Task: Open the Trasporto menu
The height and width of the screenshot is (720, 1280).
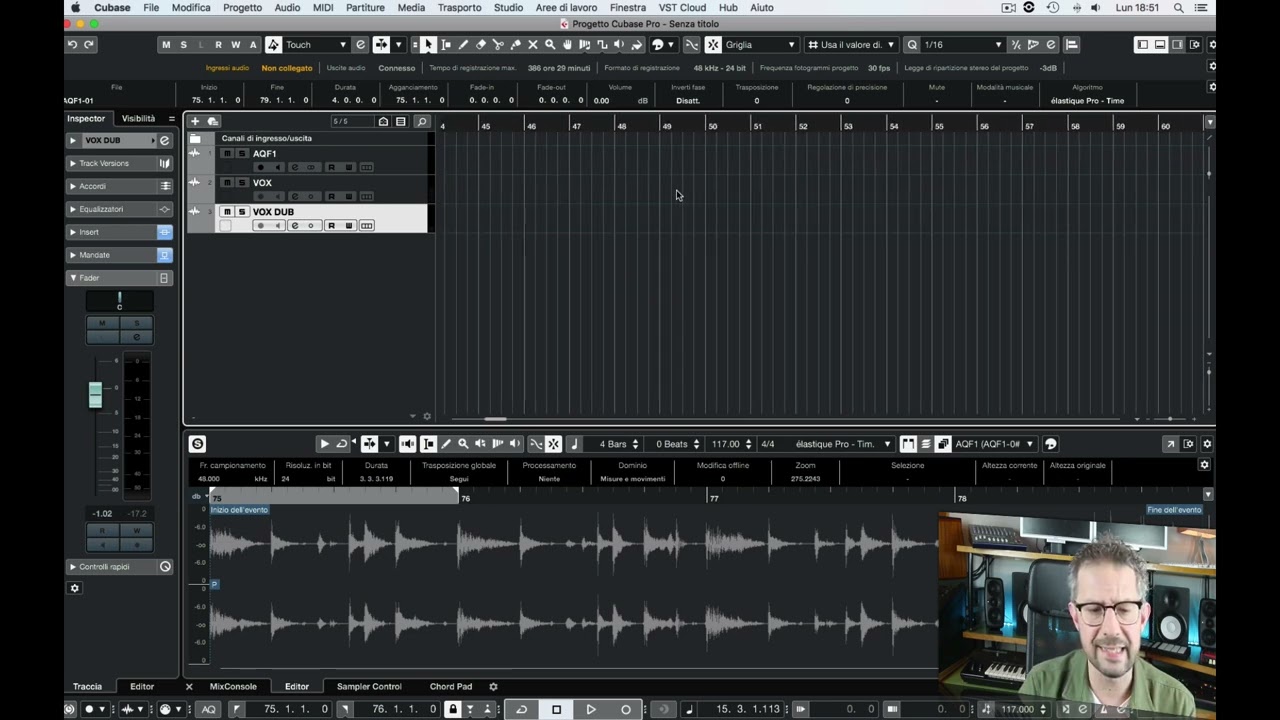Action: [459, 7]
